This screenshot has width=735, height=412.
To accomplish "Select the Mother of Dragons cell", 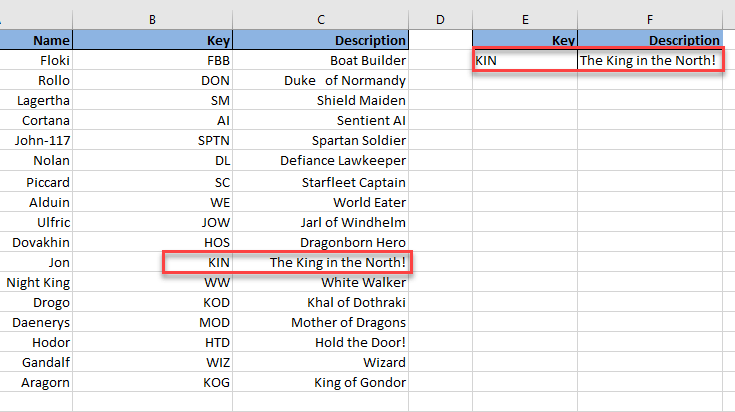I will click(321, 322).
